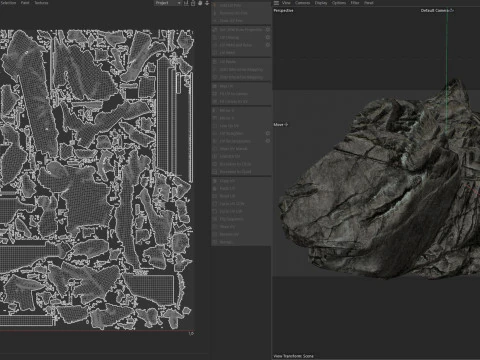This screenshot has width=480, height=360.
Task: Click the Default Camera link icon
Action: 452,10
